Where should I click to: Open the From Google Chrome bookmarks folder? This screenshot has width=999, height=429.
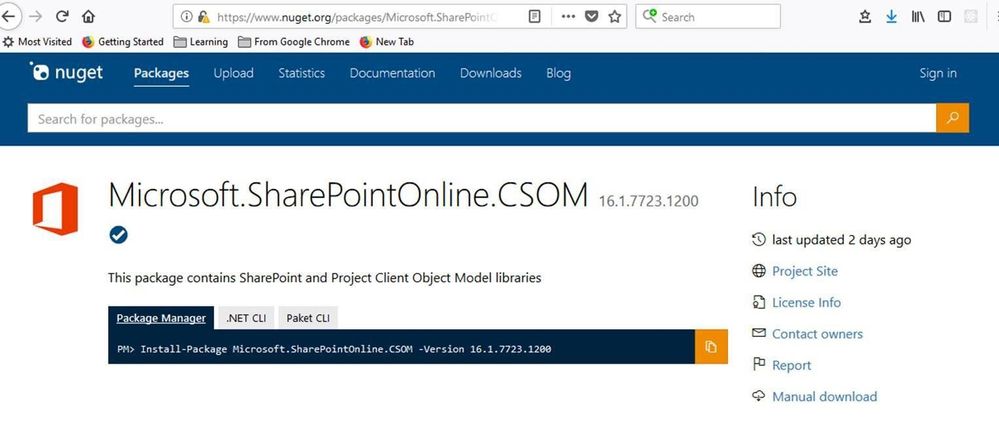(x=294, y=42)
